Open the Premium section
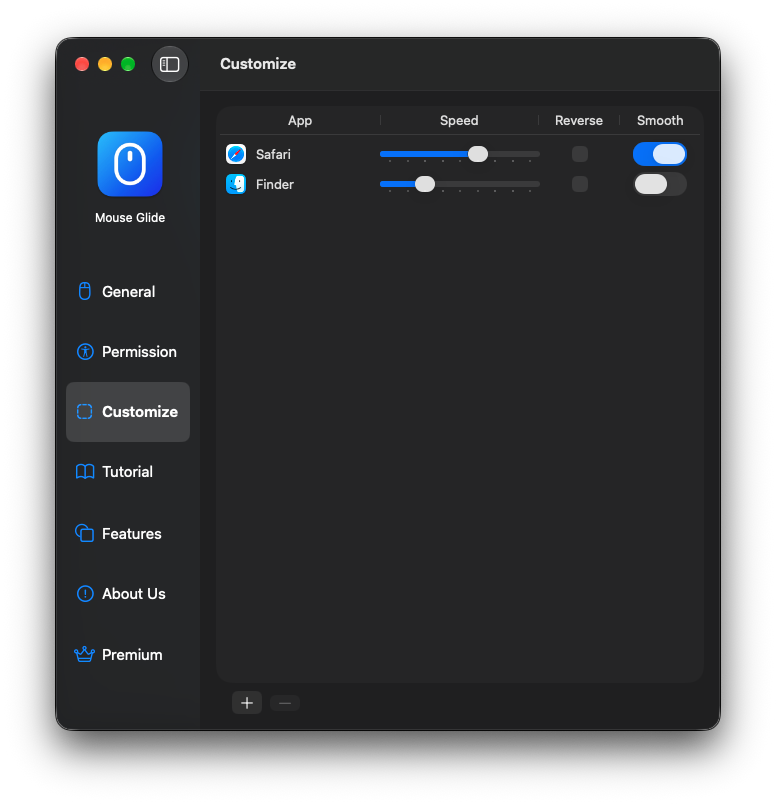Viewport: 776px width, 804px height. coord(128,655)
